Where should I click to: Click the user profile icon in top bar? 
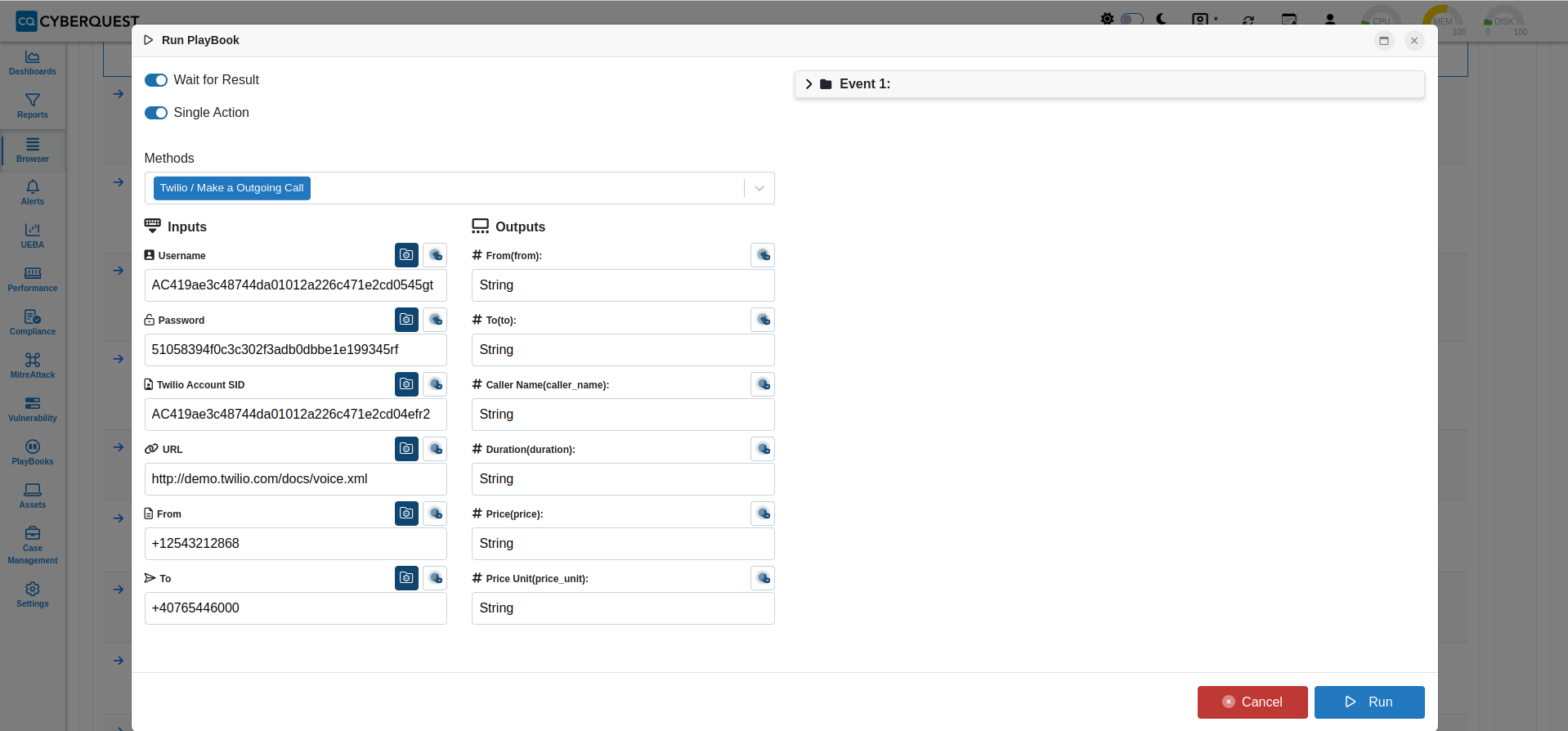(1330, 20)
